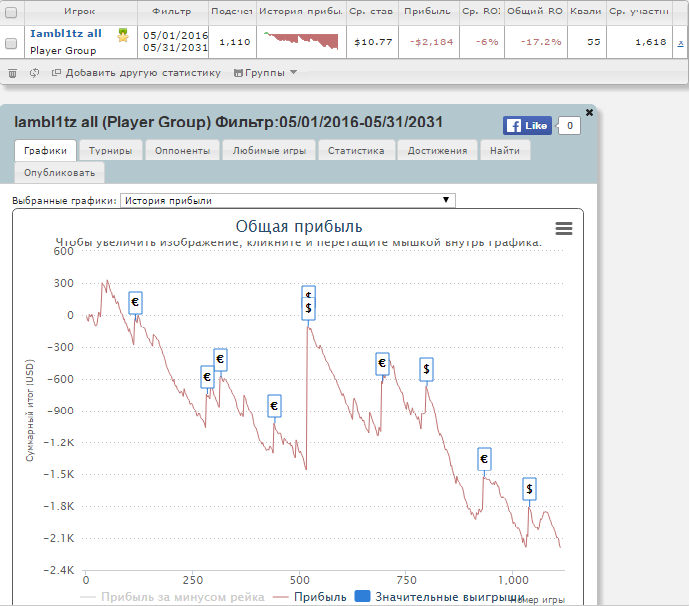Open the chart hamburger export menu
Image resolution: width=690 pixels, height=606 pixels.
click(564, 228)
